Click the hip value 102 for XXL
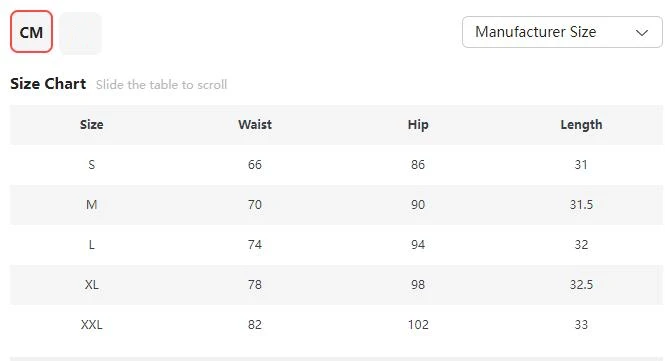The image size is (667, 361). click(x=418, y=324)
